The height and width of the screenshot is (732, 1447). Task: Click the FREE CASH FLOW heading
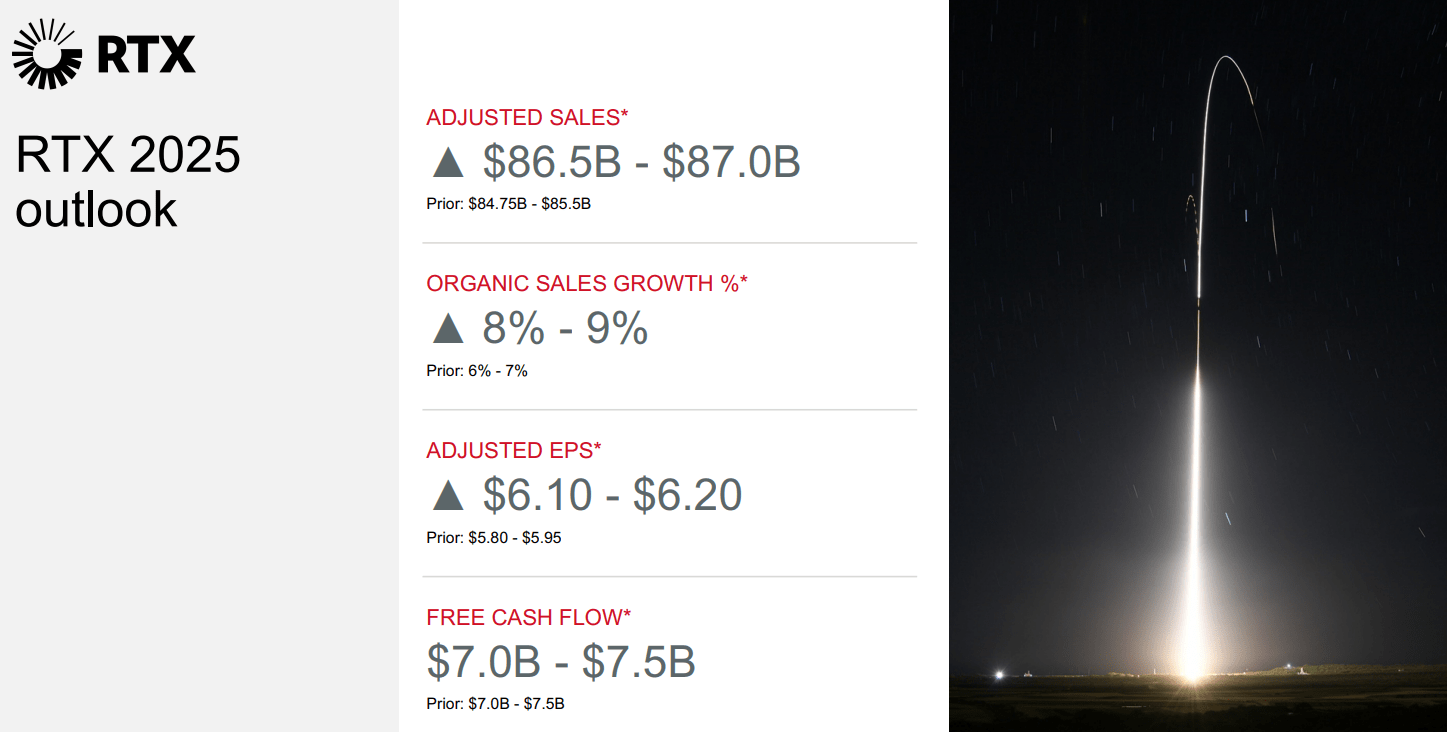tap(529, 617)
